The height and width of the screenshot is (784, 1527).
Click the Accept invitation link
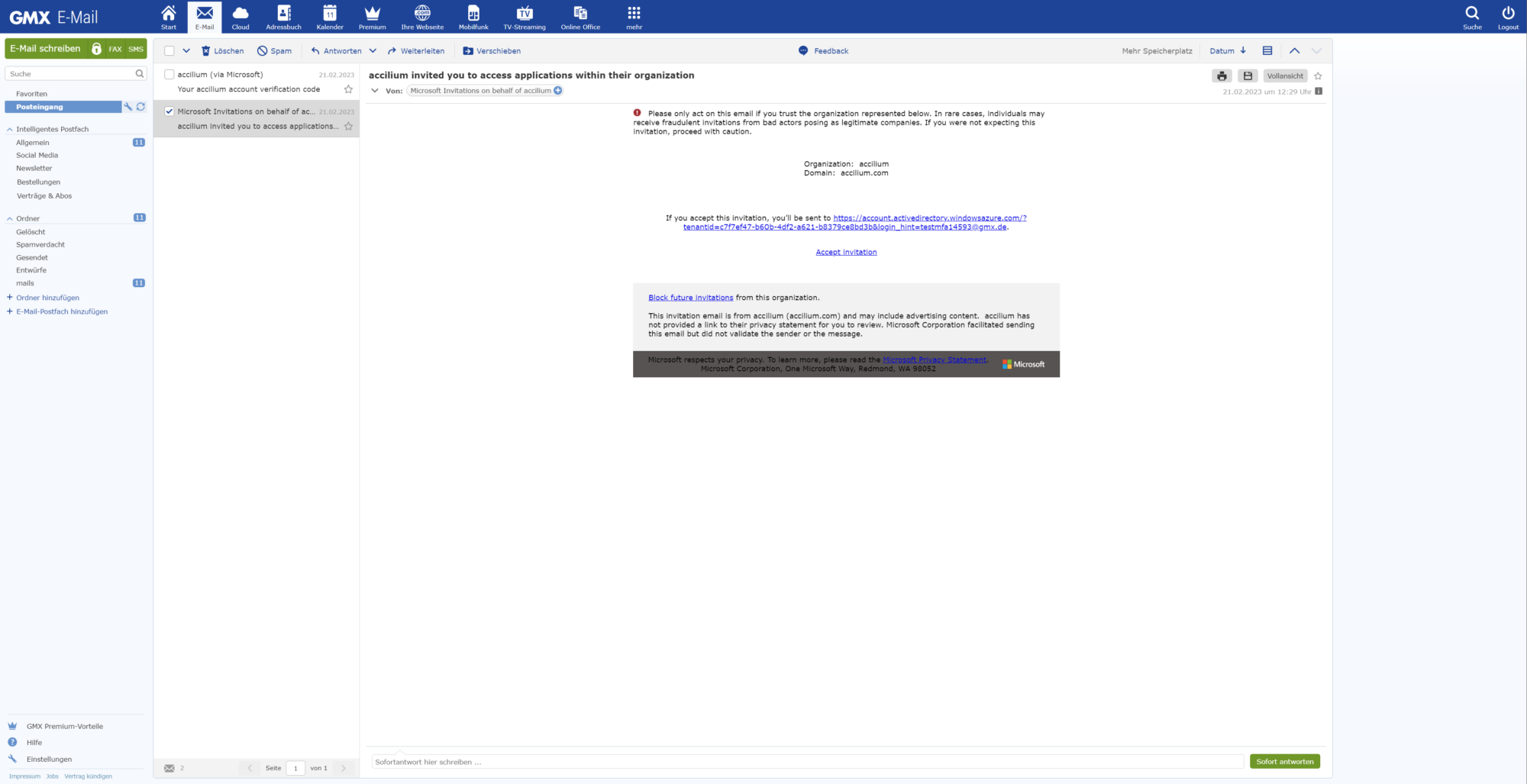[846, 253]
